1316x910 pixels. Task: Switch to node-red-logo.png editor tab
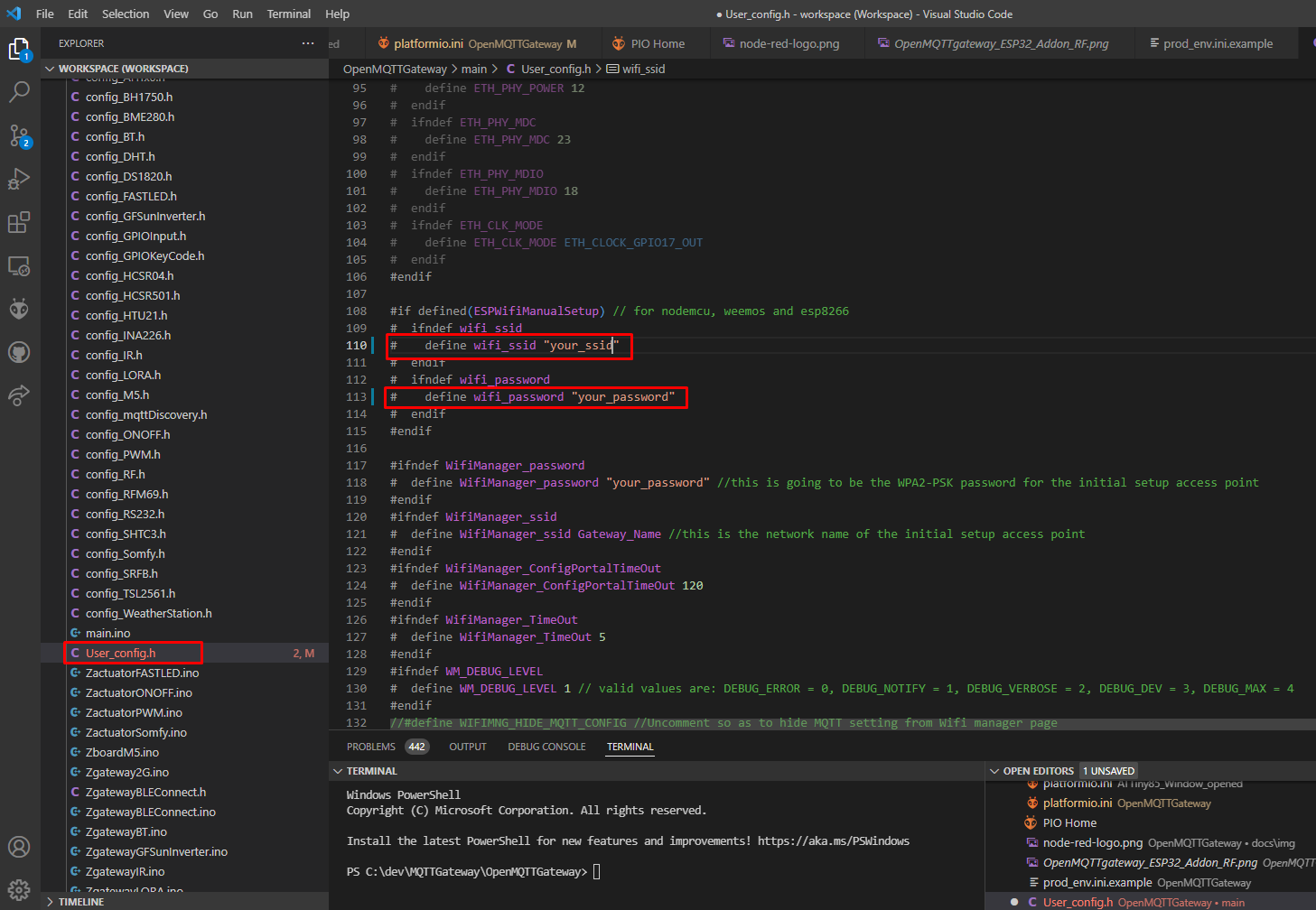tap(789, 43)
